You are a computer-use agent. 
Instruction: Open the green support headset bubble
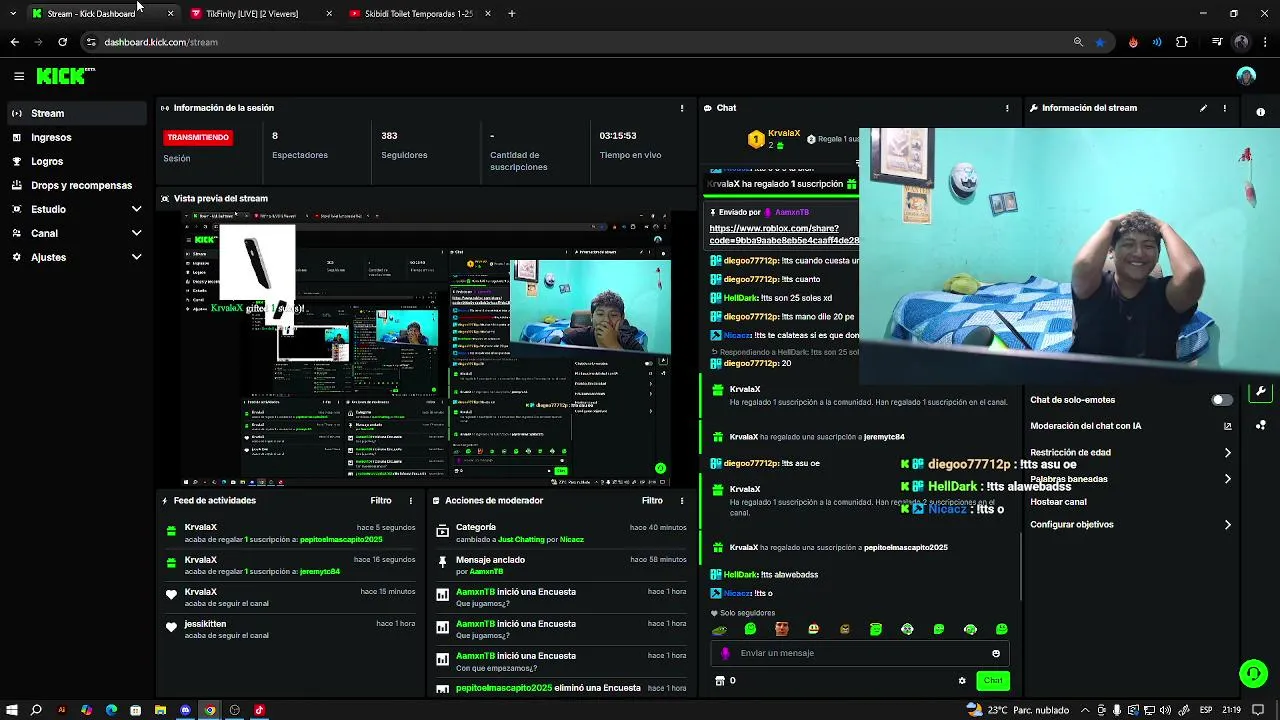1253,673
